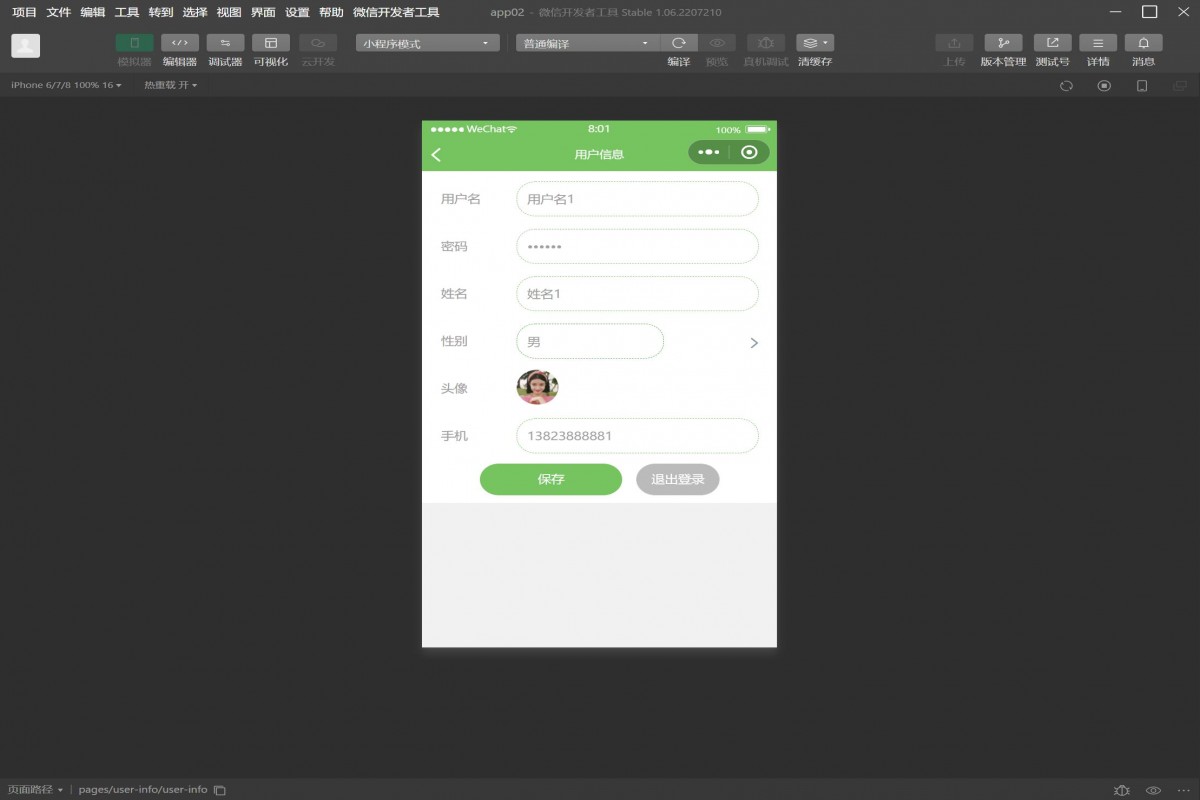This screenshot has height=800, width=1200.
Task: Click the compile refresh icon
Action: click(x=679, y=43)
